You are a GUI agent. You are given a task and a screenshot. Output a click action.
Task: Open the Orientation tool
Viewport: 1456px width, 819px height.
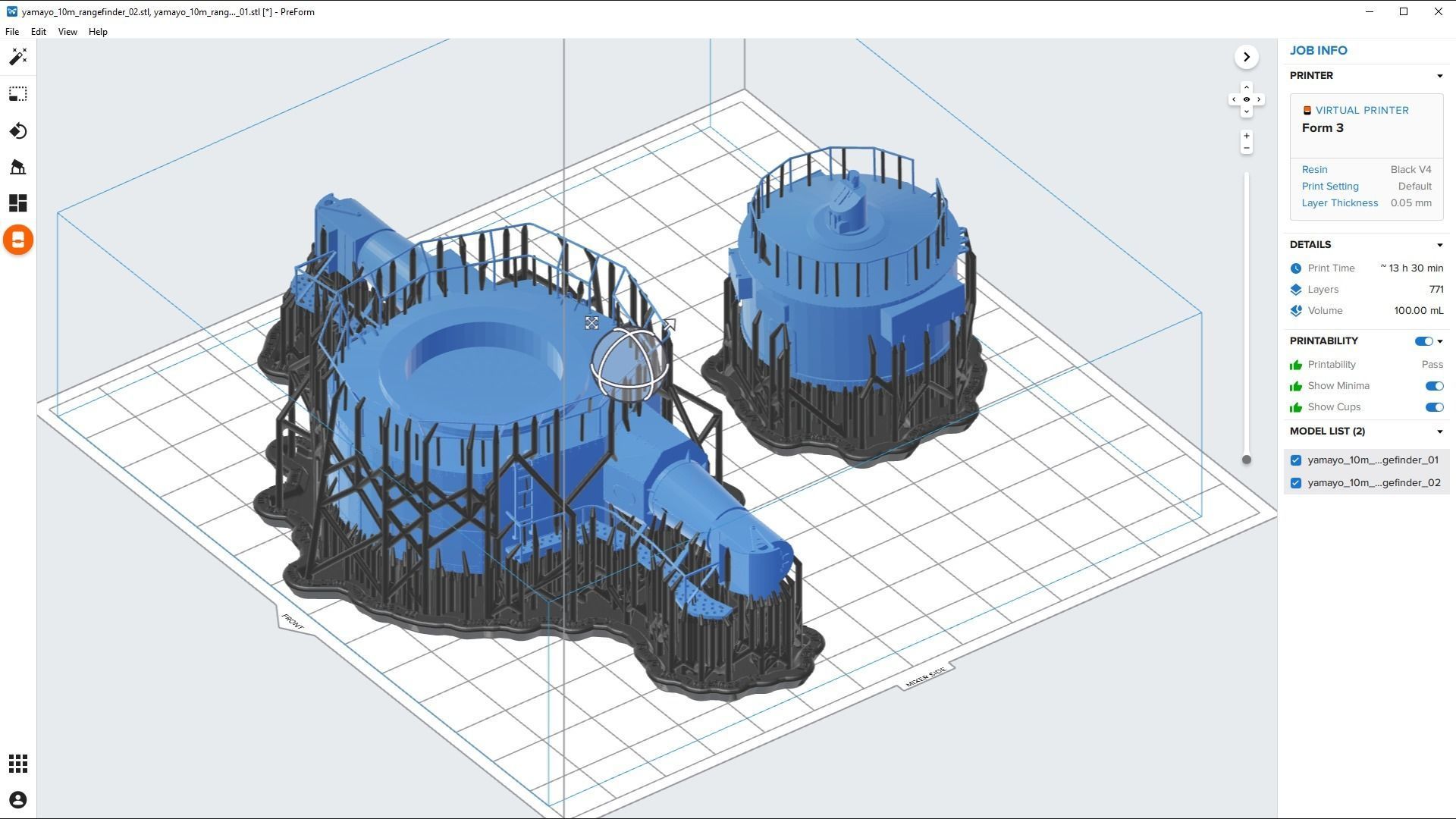coord(18,131)
